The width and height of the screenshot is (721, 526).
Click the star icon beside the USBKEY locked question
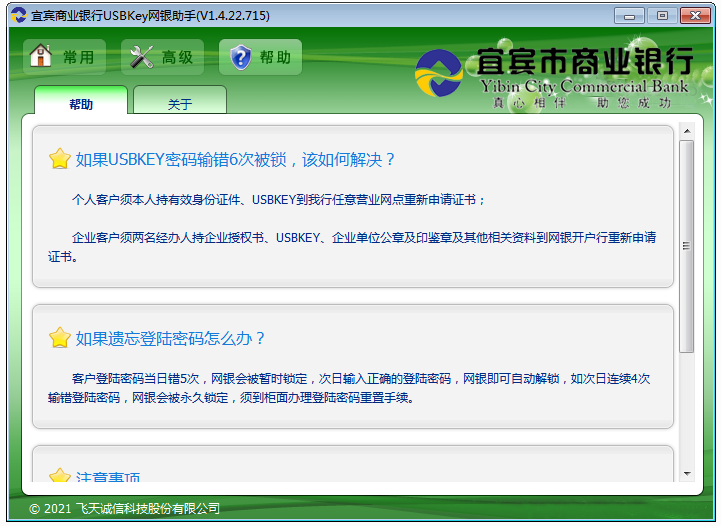click(x=60, y=159)
